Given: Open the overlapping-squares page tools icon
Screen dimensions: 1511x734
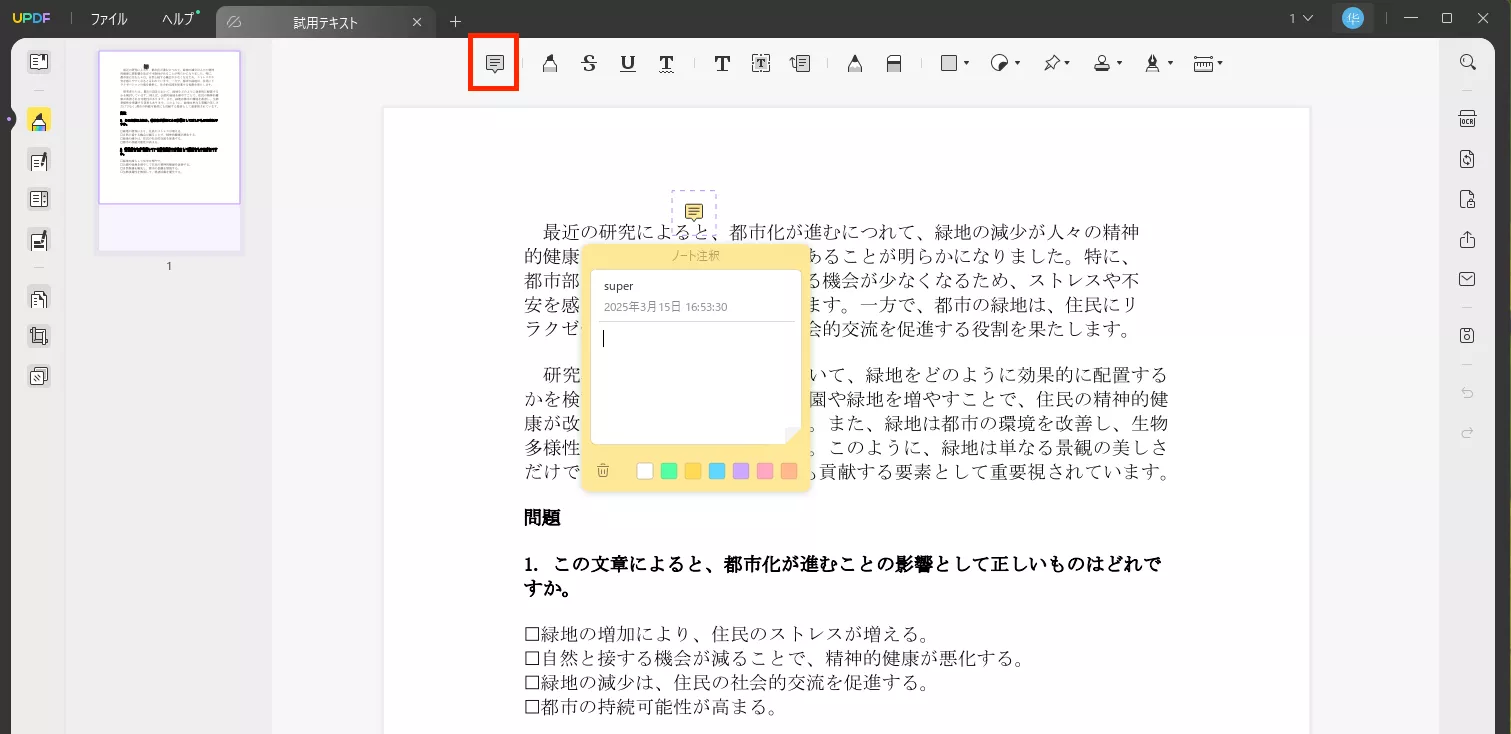Looking at the screenshot, I should [x=39, y=377].
